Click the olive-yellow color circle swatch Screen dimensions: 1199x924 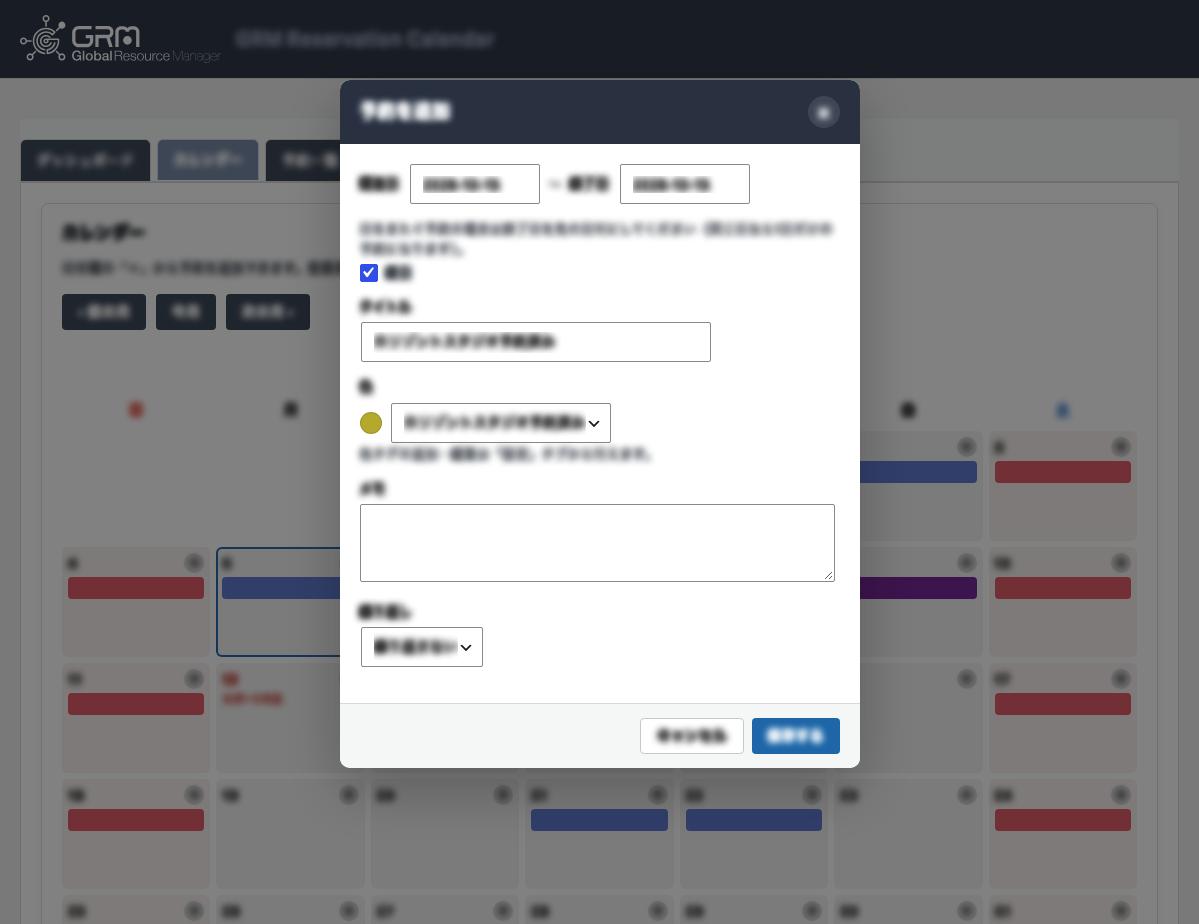[371, 423]
